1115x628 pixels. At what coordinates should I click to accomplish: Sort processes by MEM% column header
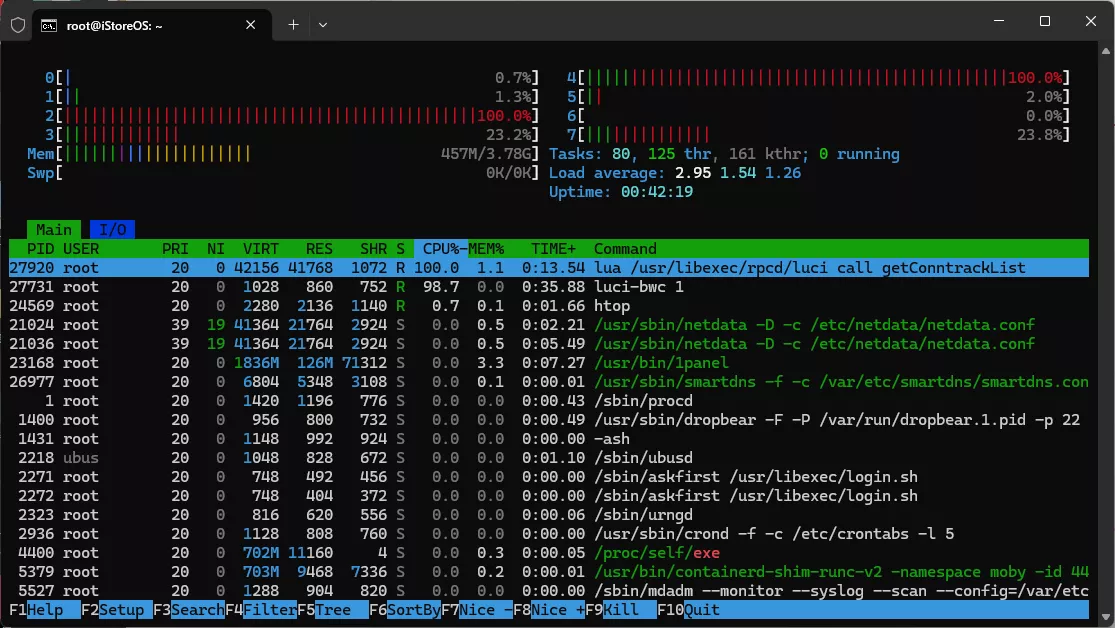click(x=487, y=249)
